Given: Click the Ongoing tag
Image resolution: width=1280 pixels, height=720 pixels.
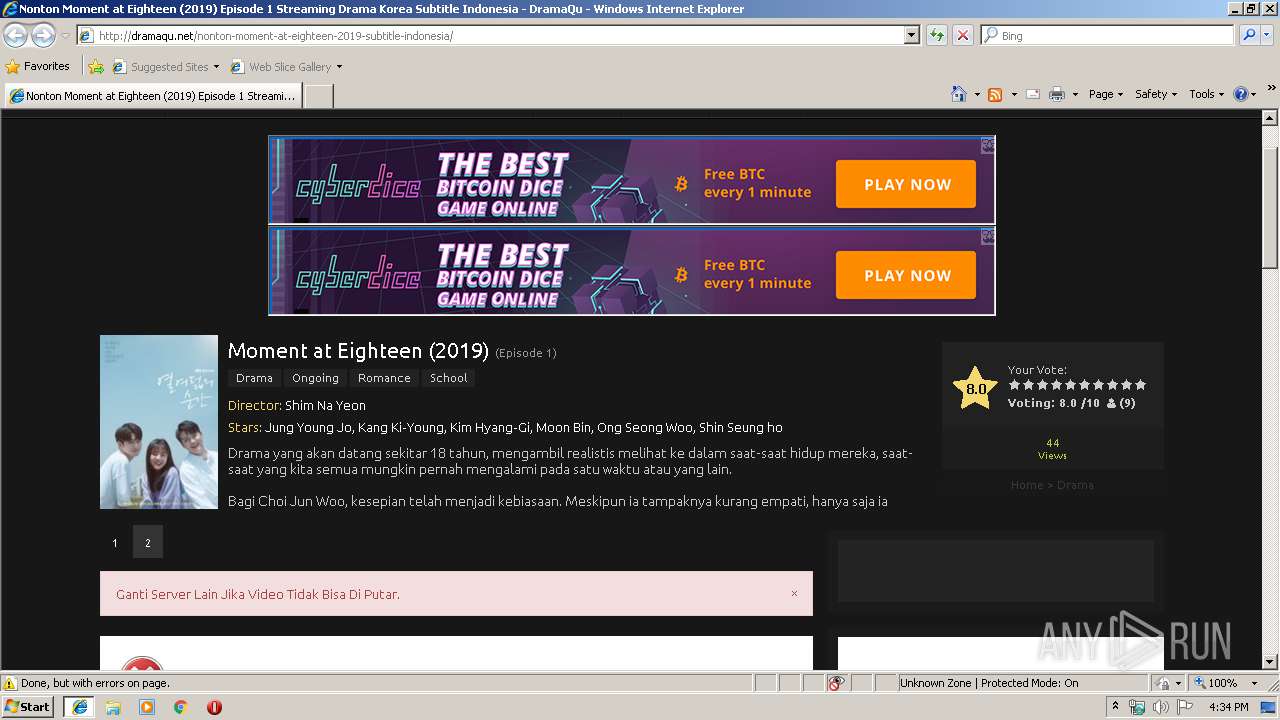Looking at the screenshot, I should (315, 378).
